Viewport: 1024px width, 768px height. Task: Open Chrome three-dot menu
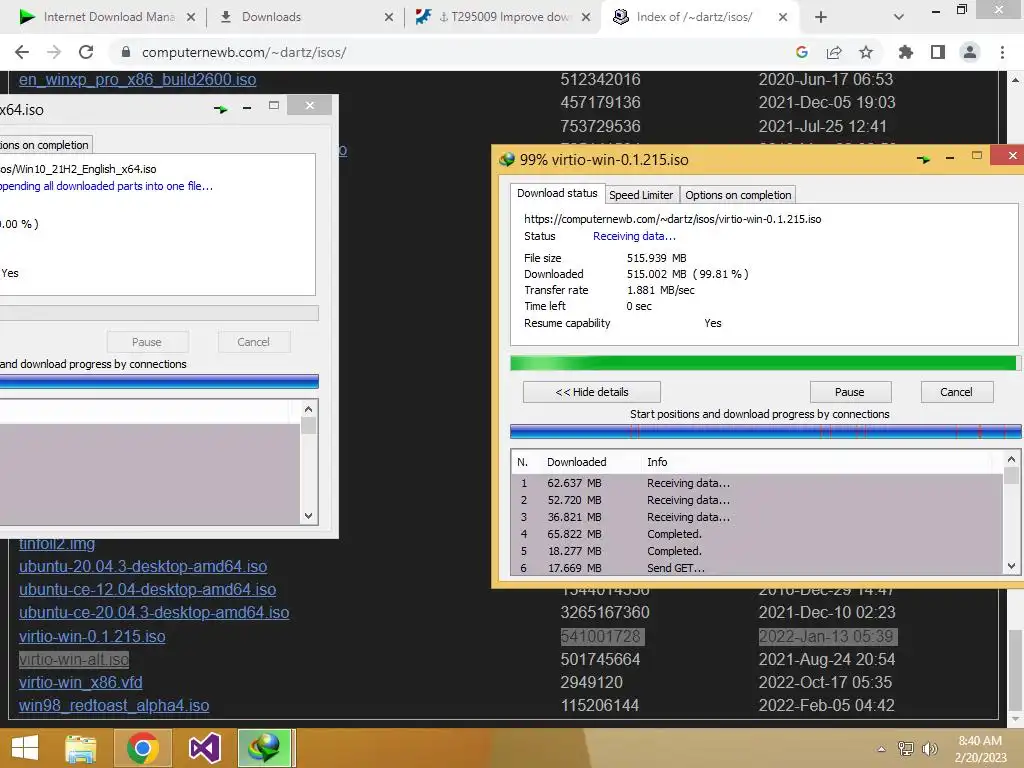pos(1002,52)
